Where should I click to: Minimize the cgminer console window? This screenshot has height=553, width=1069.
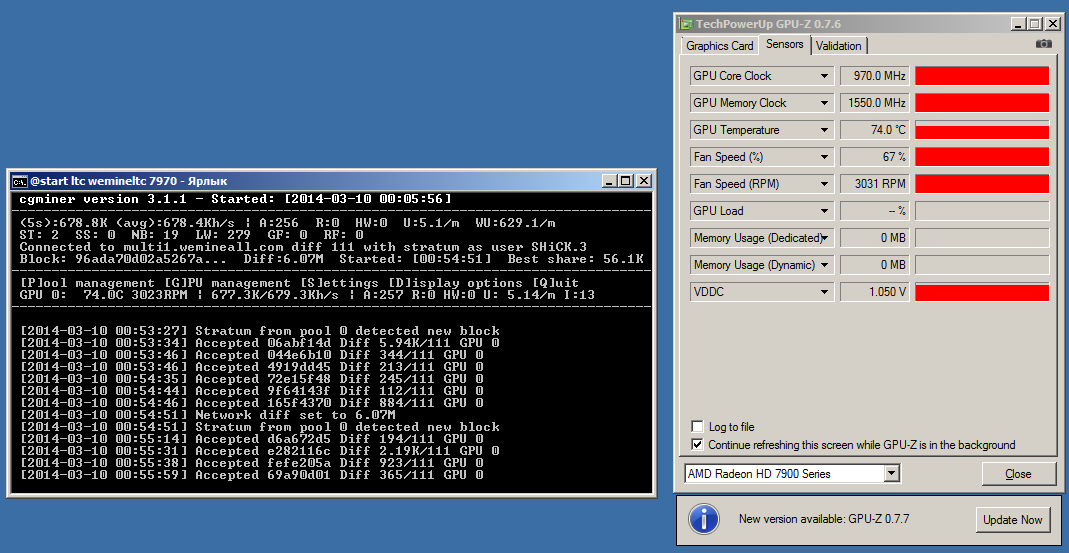pyautogui.click(x=609, y=181)
